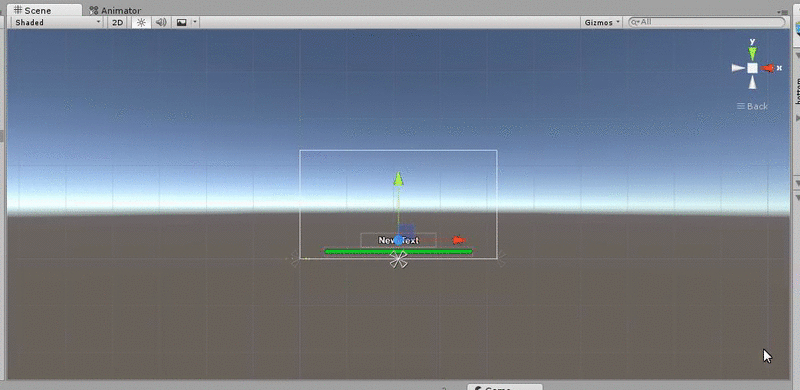Click the bottom white cone on orientation gizmo
This screenshot has height=390, width=800.
click(753, 83)
